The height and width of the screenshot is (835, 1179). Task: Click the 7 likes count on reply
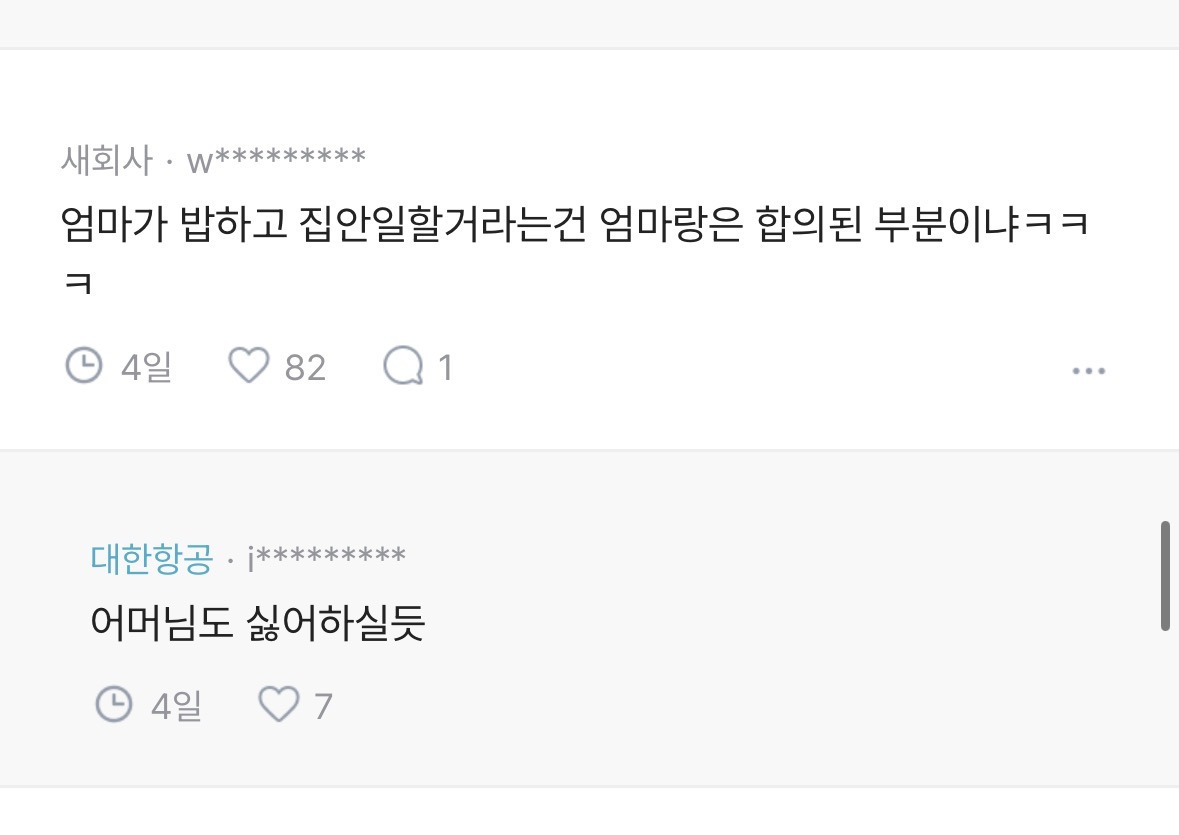coord(322,708)
